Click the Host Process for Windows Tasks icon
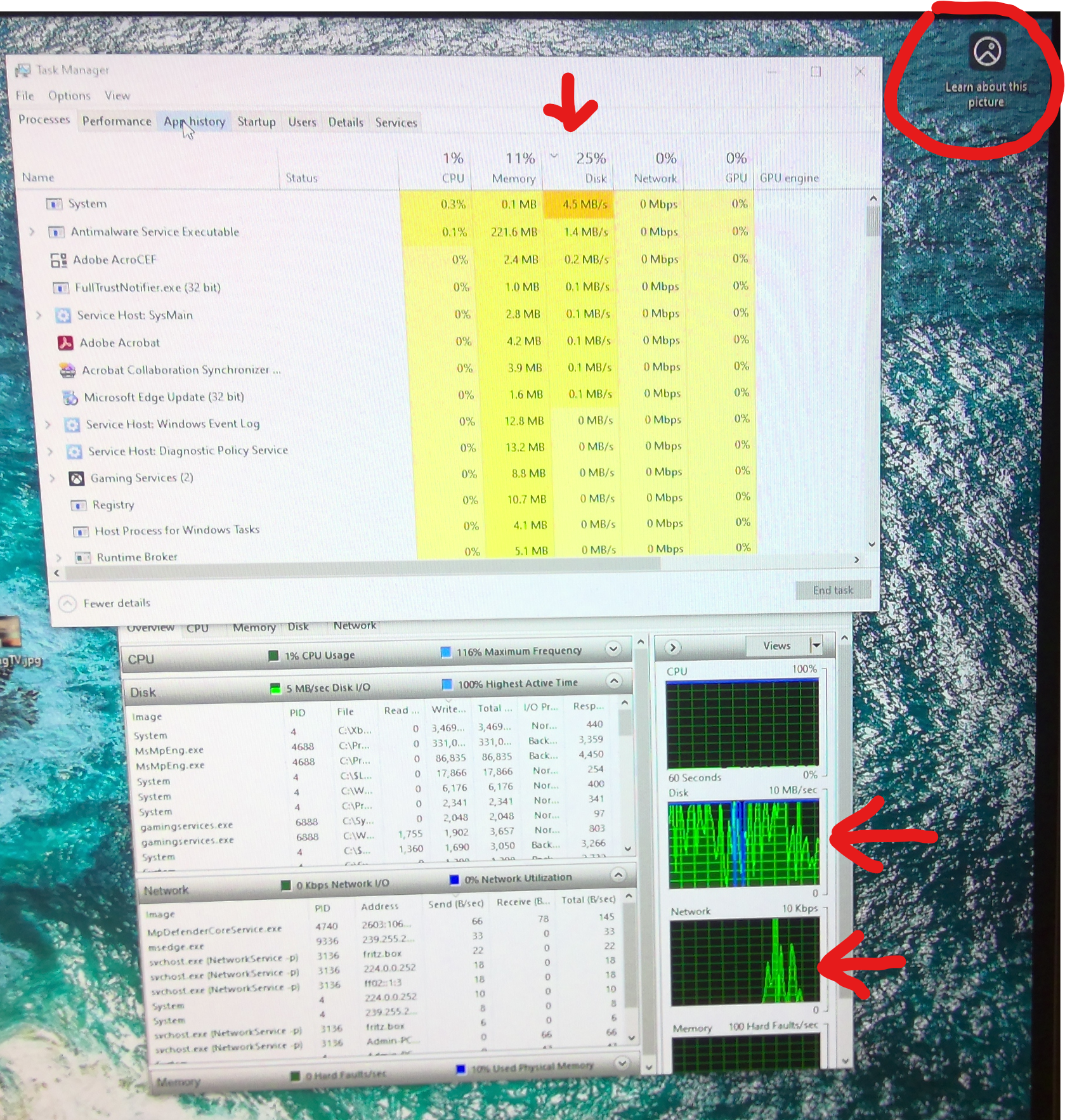This screenshot has height=1120, width=1065. [x=81, y=531]
